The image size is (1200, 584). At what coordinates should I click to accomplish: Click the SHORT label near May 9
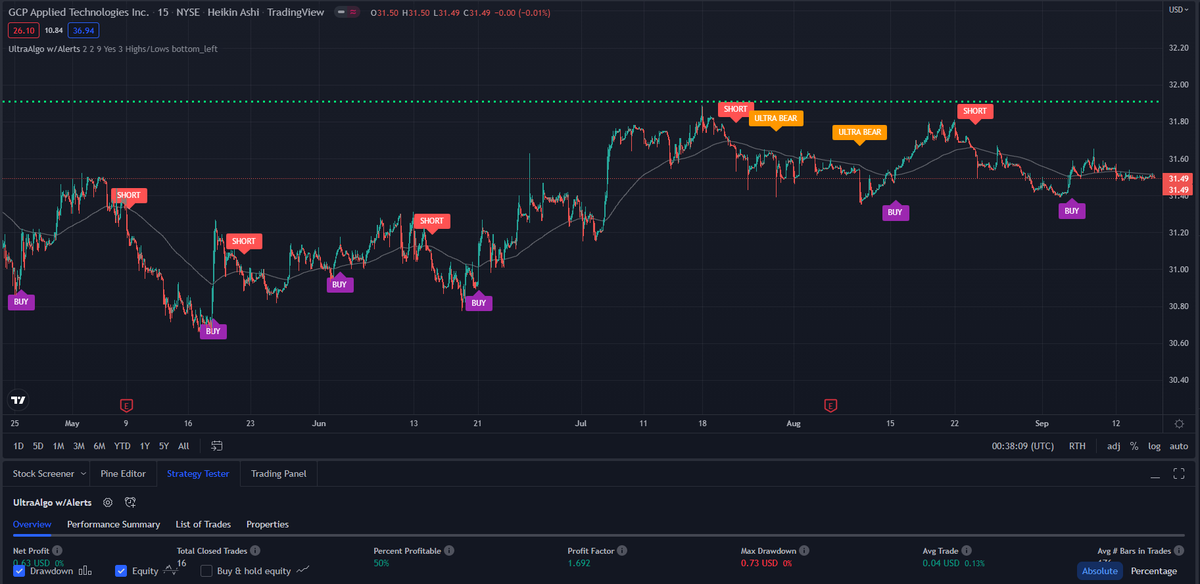click(128, 195)
